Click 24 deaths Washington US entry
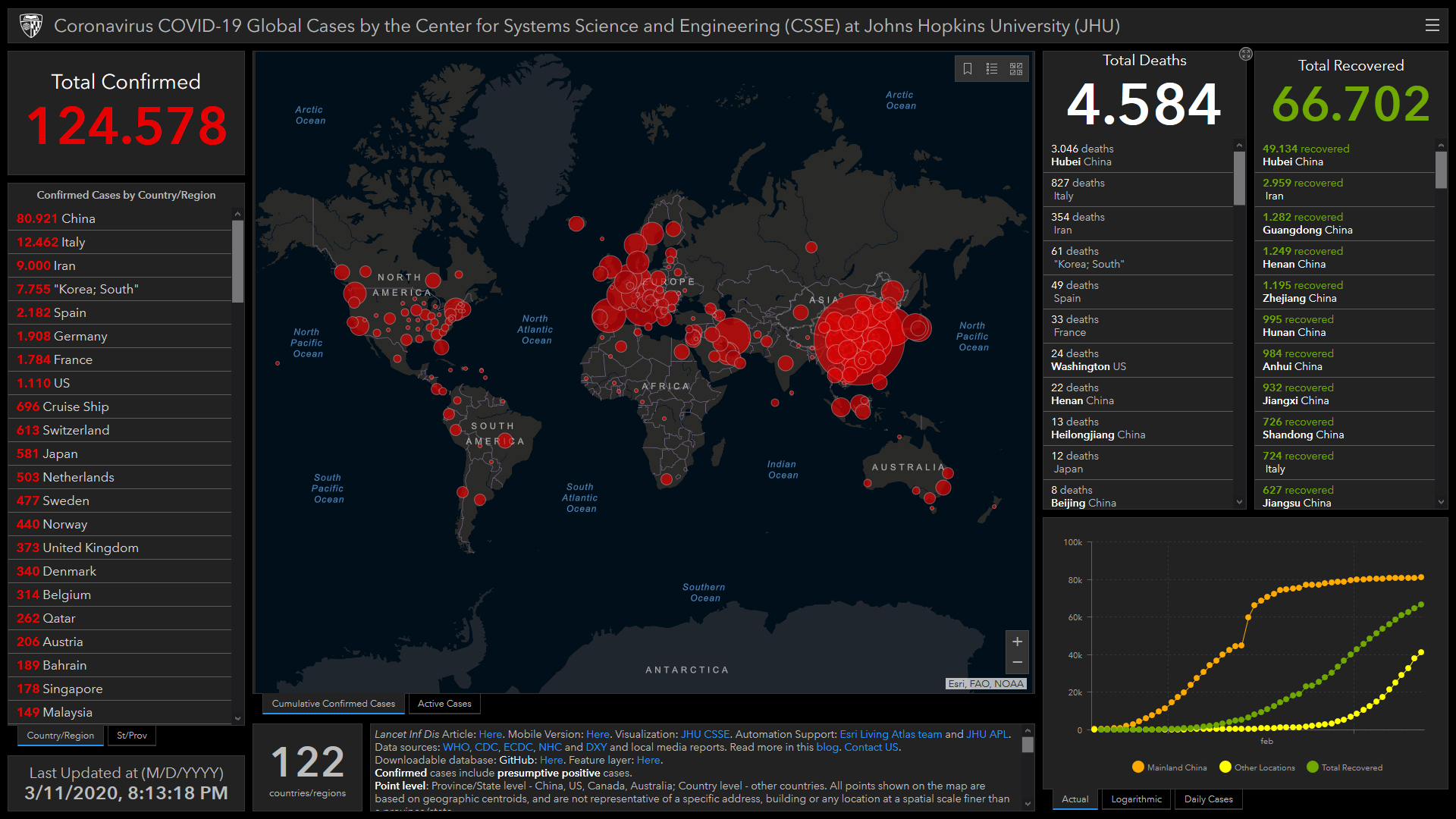1456x819 pixels. 1138,360
